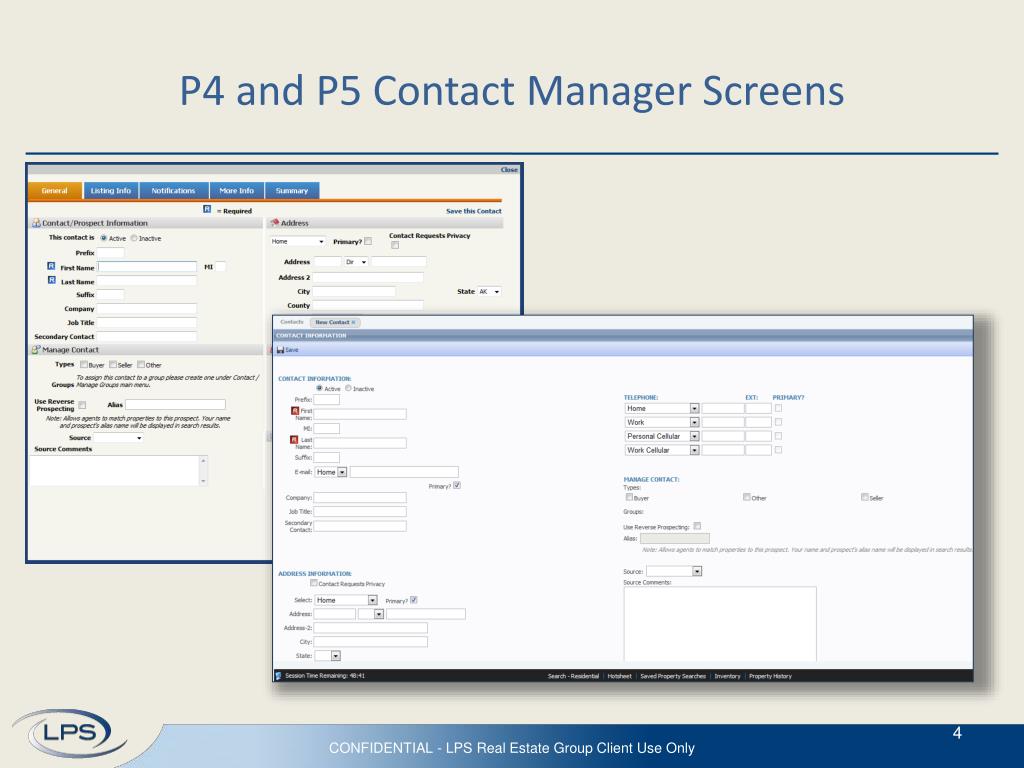The image size is (1024, 768).
Task: Open the Work Cellular telephone type dropdown
Action: click(662, 451)
